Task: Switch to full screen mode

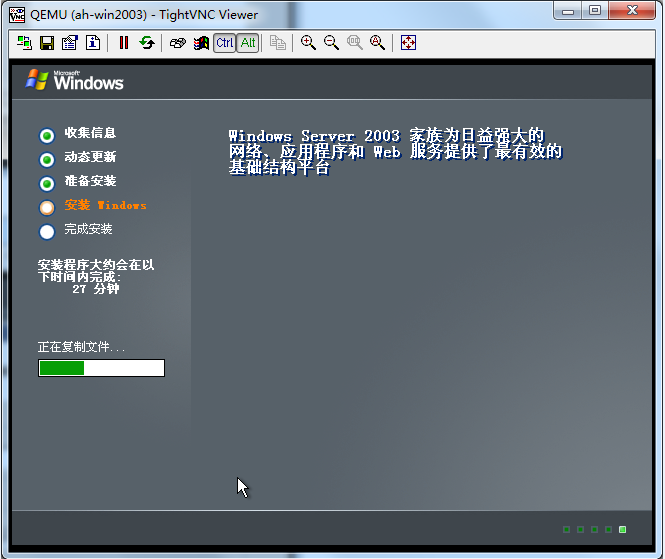Action: [x=408, y=43]
